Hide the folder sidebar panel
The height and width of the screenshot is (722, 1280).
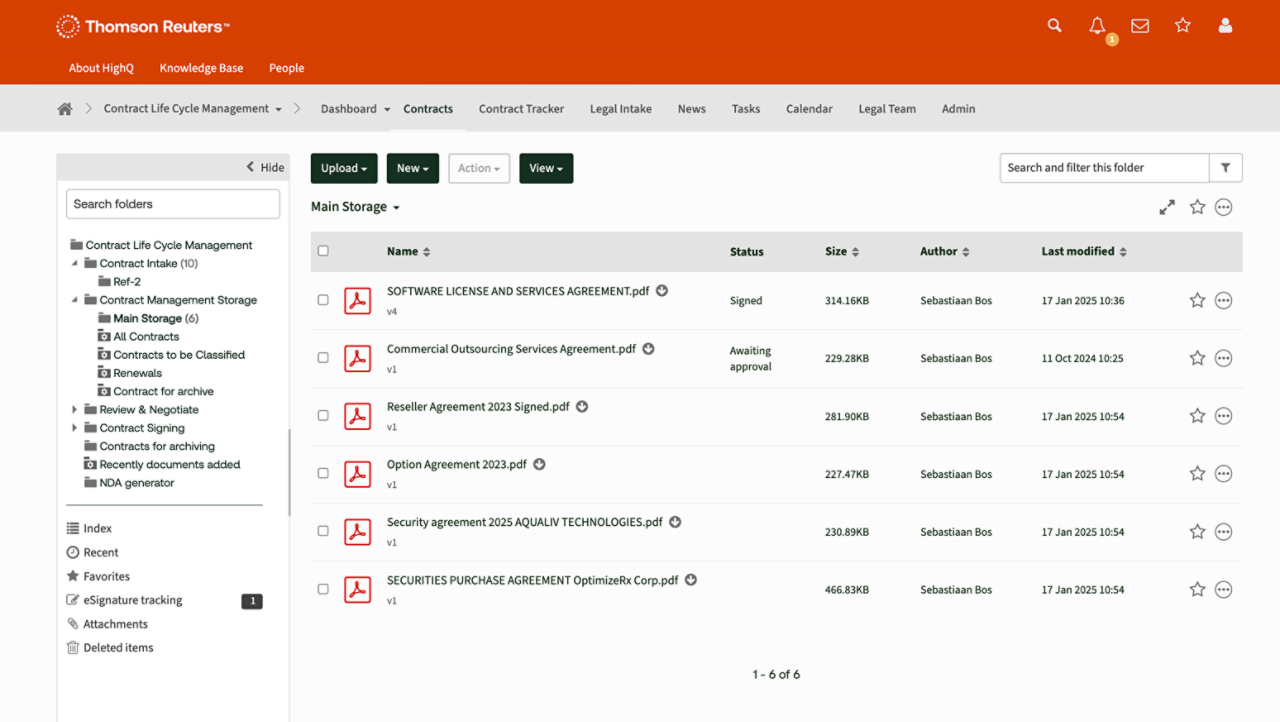coord(265,167)
